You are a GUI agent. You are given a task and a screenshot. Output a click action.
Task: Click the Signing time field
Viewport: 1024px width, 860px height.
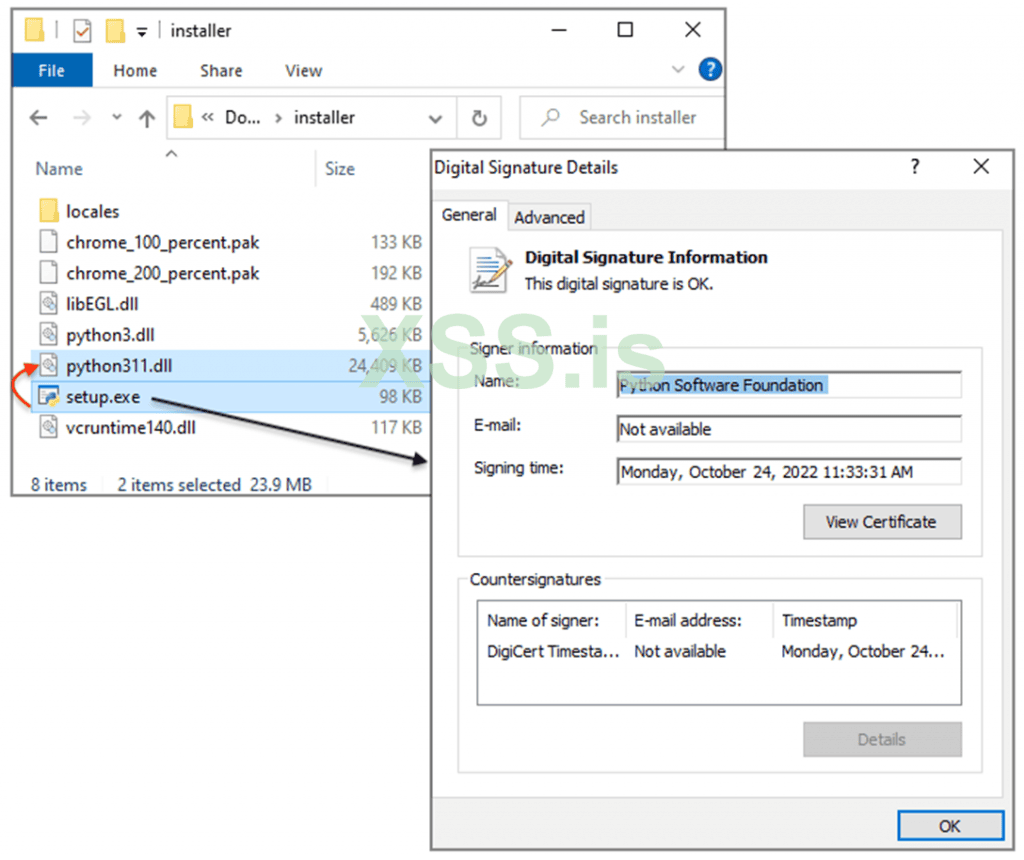coord(789,471)
